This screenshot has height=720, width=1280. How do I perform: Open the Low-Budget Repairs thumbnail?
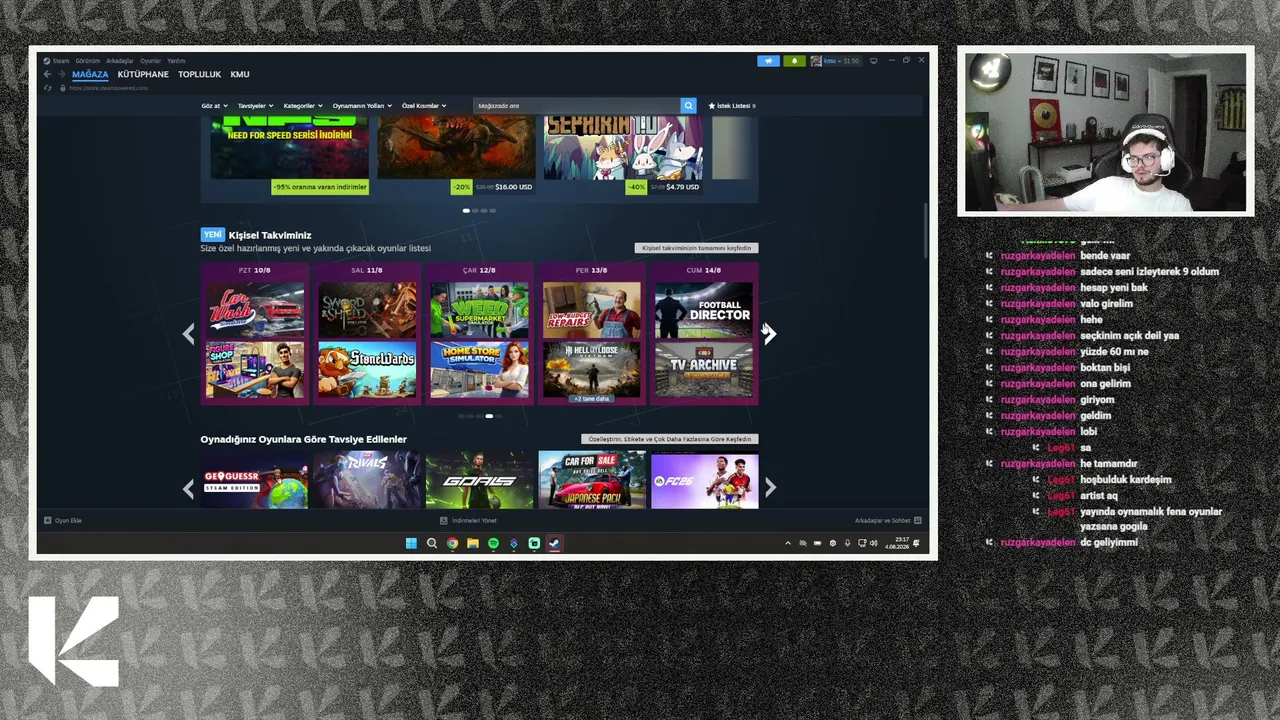tap(592, 310)
